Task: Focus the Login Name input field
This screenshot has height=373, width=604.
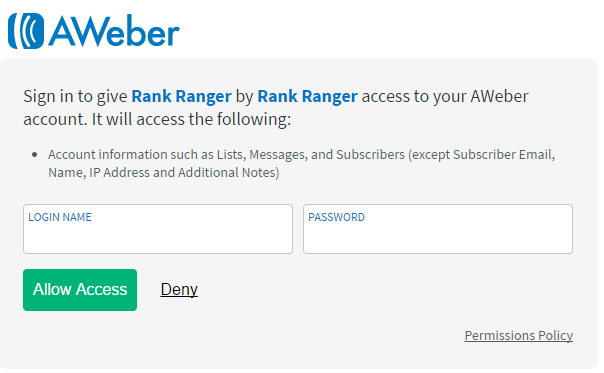Action: coord(158,229)
